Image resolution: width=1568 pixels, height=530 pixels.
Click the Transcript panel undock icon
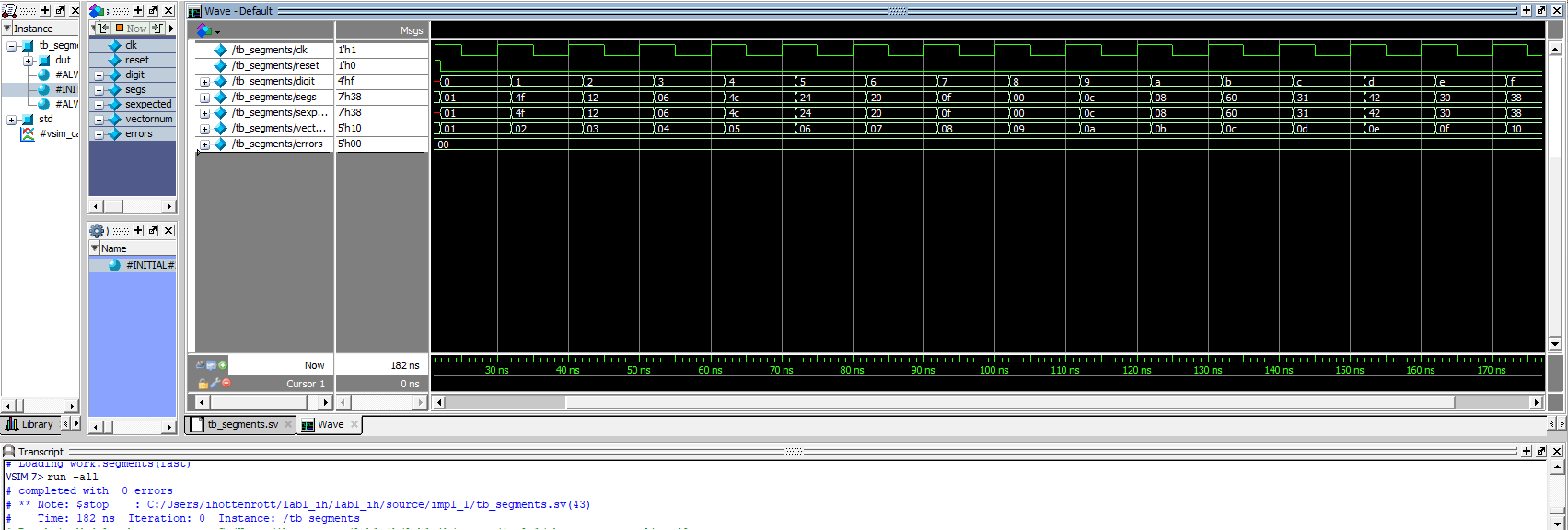pos(1541,451)
